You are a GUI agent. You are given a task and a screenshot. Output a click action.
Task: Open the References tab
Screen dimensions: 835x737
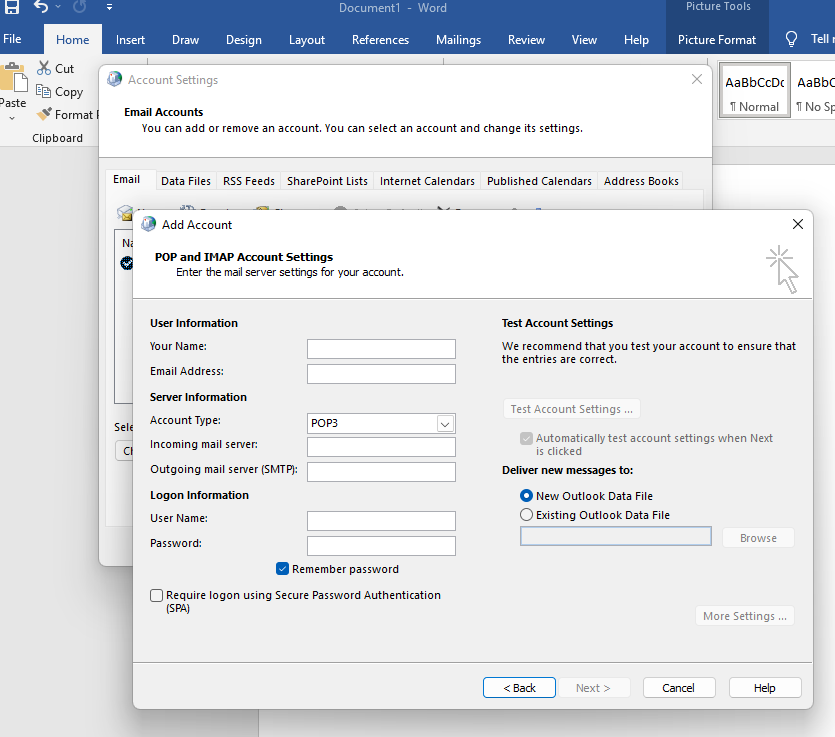coord(380,40)
